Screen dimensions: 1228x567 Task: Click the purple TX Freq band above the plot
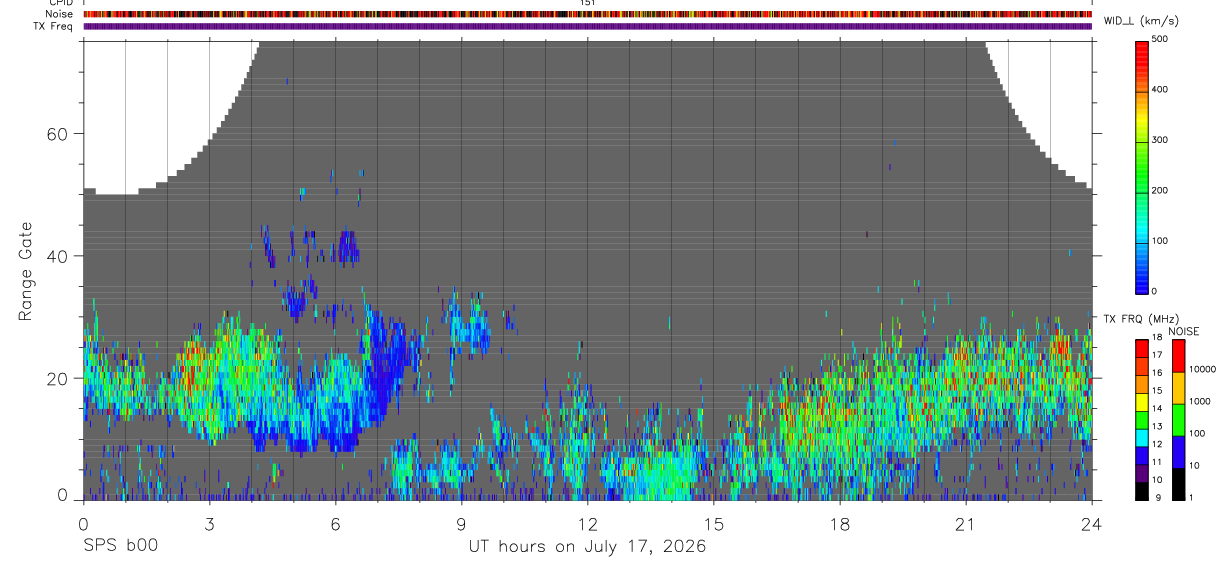[x=588, y=26]
